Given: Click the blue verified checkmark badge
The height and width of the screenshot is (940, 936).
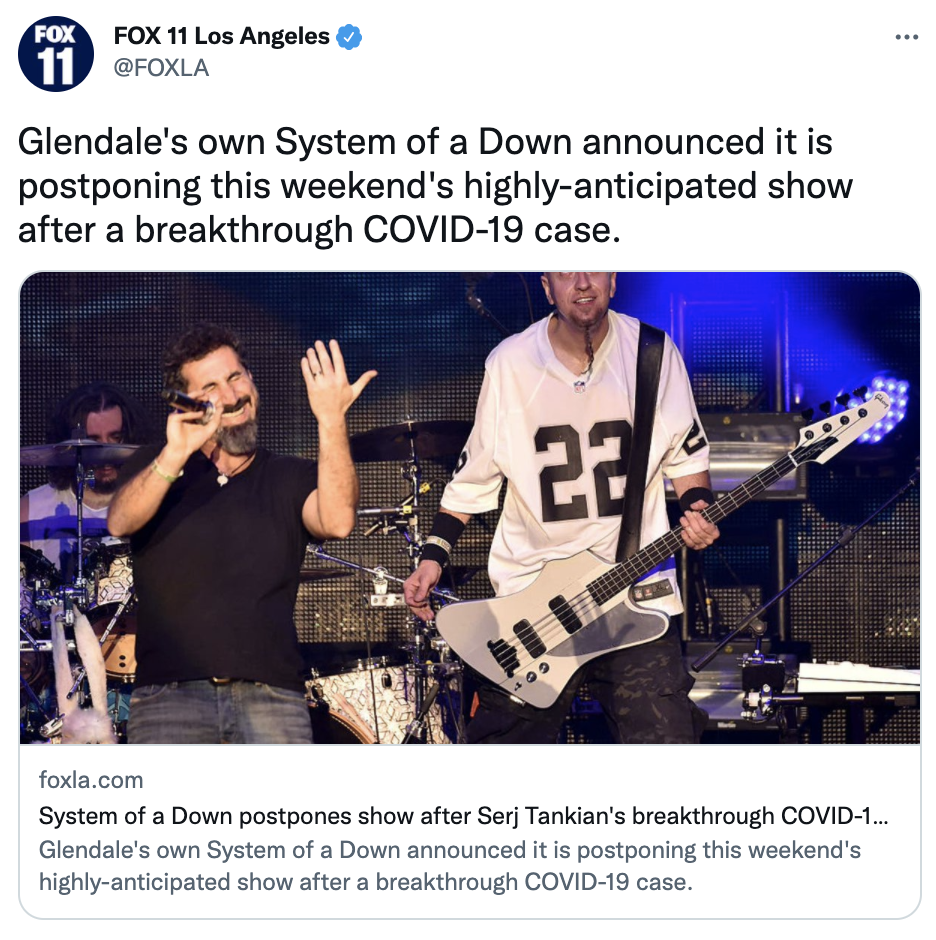Looking at the screenshot, I should click(x=348, y=37).
